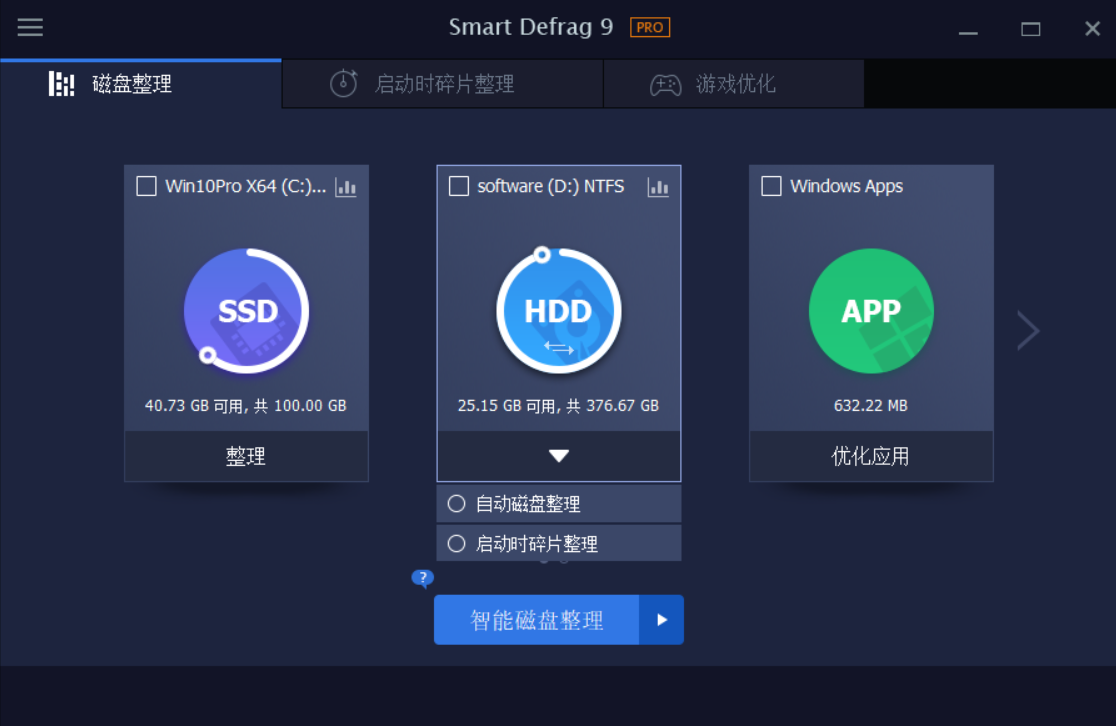Screen dimensions: 1116x726
Task: Click the chart icon beside software (D:) NTFS
Action: (659, 187)
